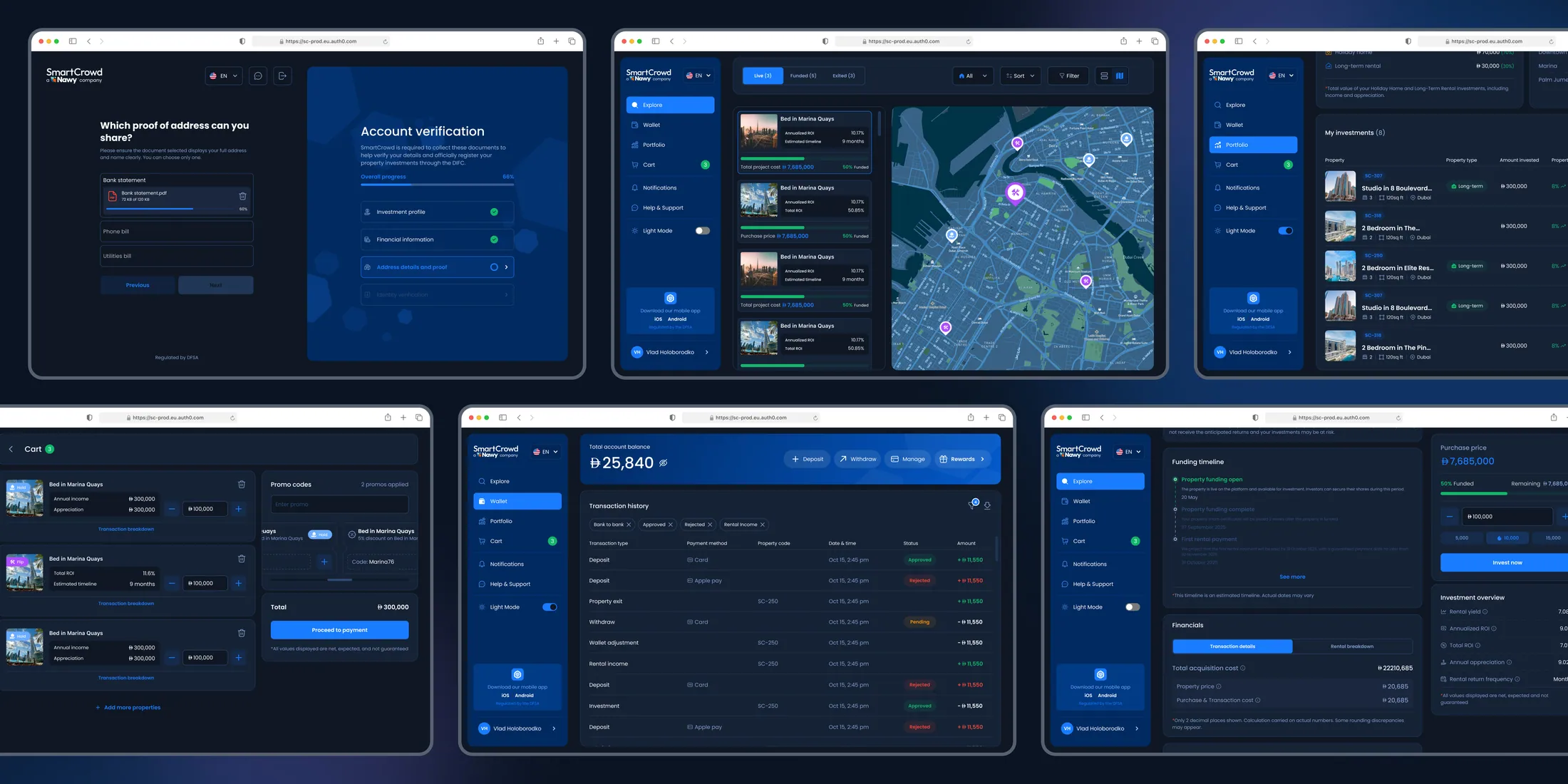Select the Transaction details tab under Financials
The image size is (1568, 784).
[x=1232, y=646]
